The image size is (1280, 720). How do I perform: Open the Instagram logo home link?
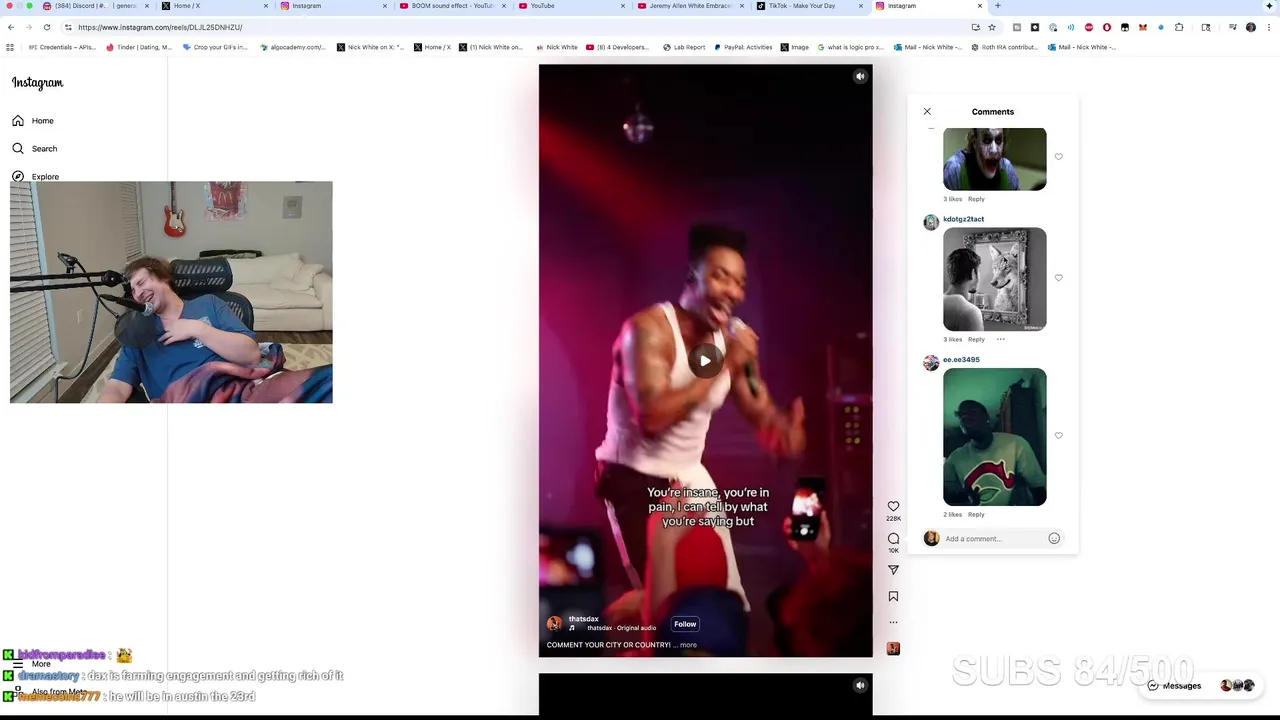tap(37, 83)
